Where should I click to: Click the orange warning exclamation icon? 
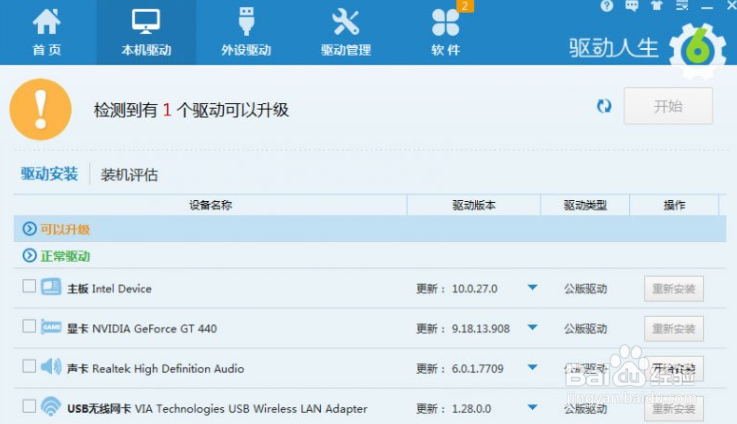pyautogui.click(x=41, y=110)
